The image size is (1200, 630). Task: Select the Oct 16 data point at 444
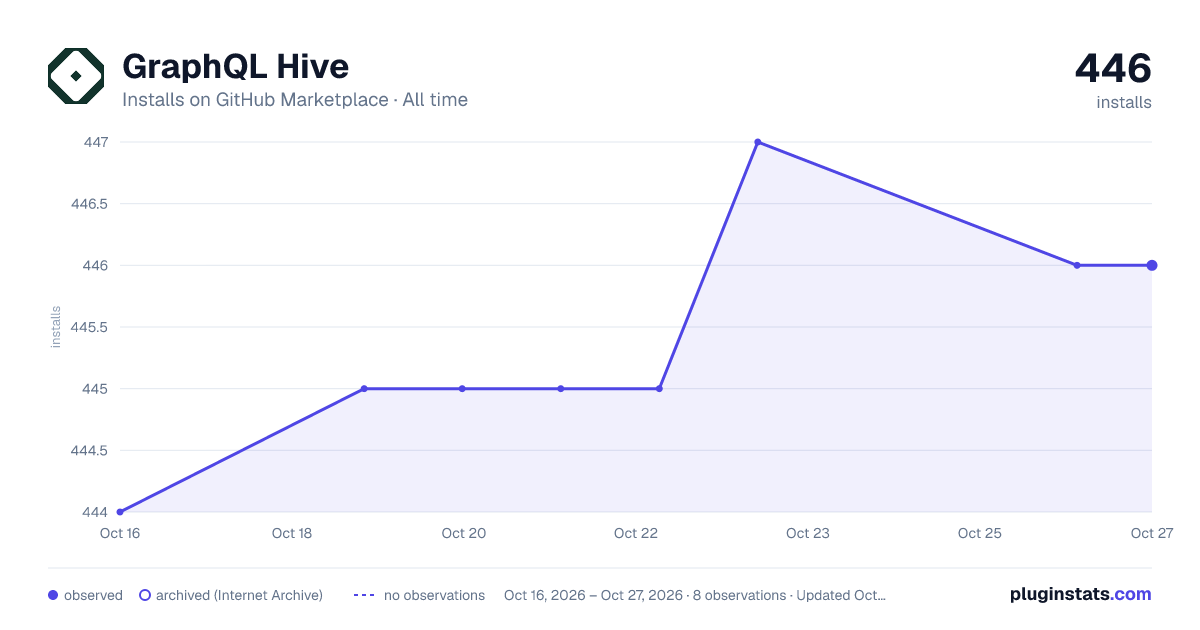120,512
